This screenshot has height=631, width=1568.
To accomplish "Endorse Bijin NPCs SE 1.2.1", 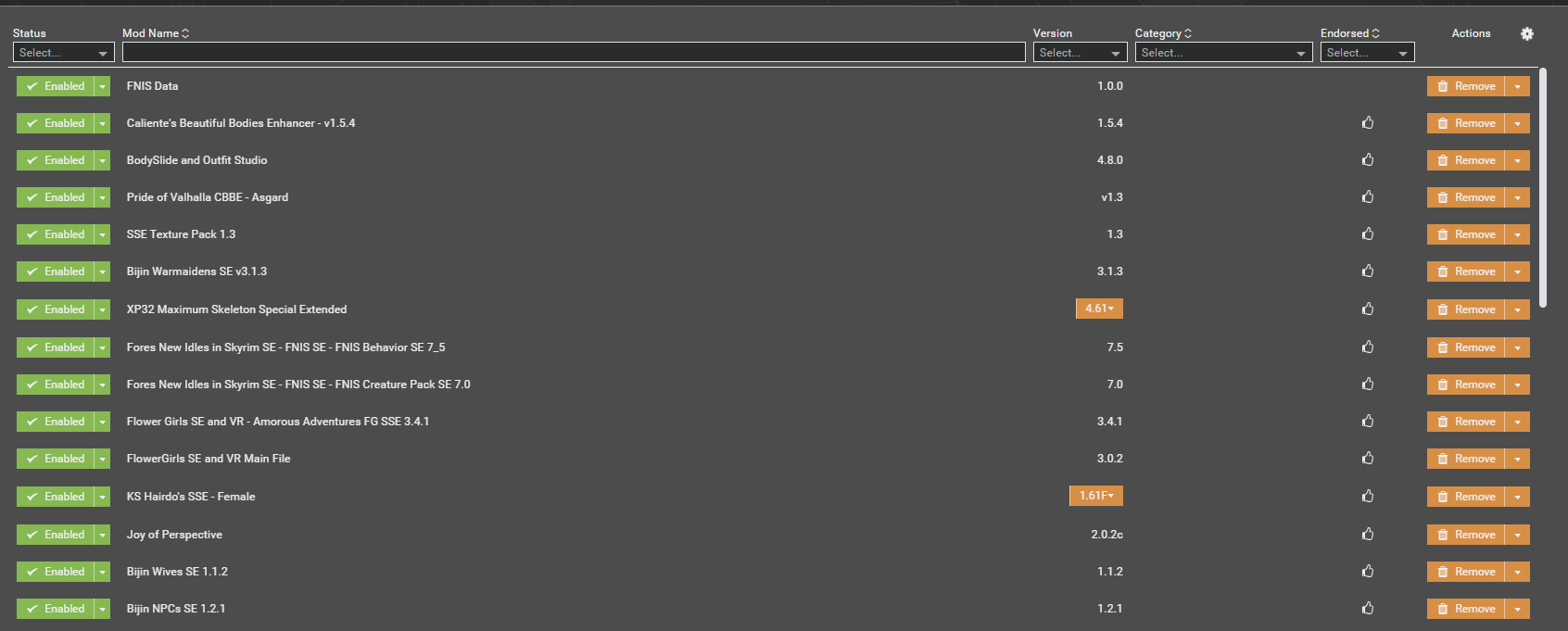I will pyautogui.click(x=1368, y=608).
